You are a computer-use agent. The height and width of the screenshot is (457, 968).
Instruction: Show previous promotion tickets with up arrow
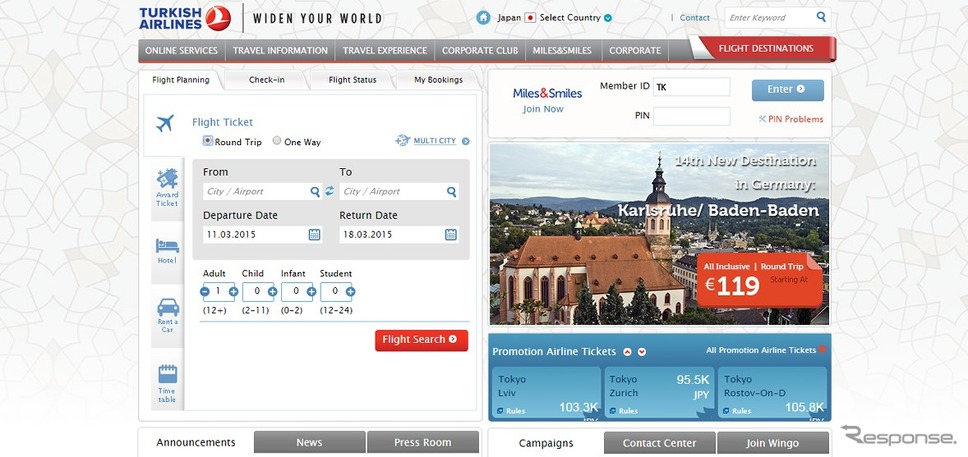(x=627, y=351)
